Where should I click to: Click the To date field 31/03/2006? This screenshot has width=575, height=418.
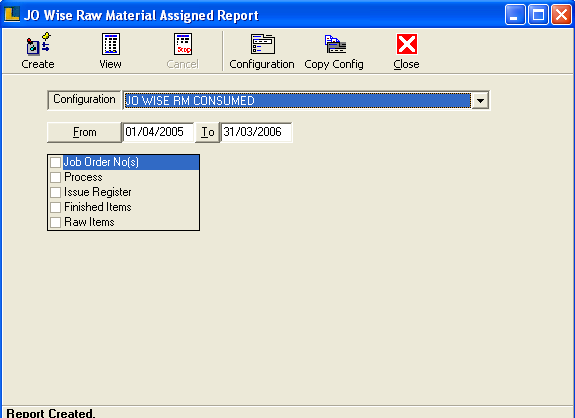pyautogui.click(x=256, y=132)
